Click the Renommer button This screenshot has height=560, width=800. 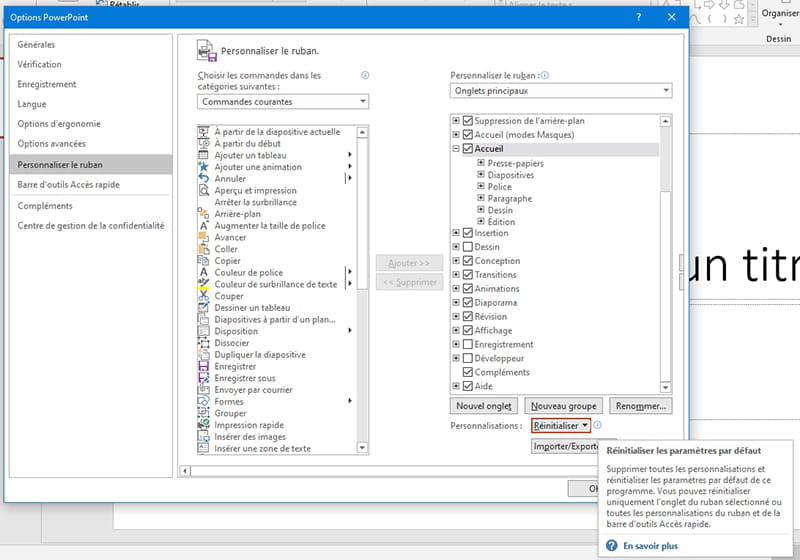641,406
